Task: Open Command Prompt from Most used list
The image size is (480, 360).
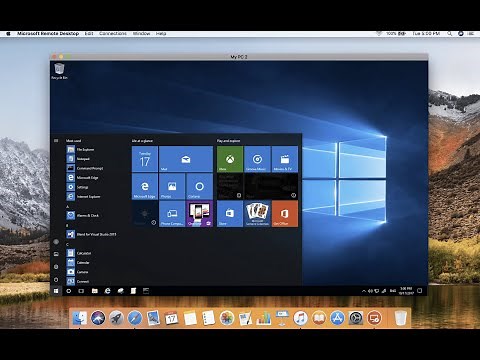Action: tap(85, 168)
